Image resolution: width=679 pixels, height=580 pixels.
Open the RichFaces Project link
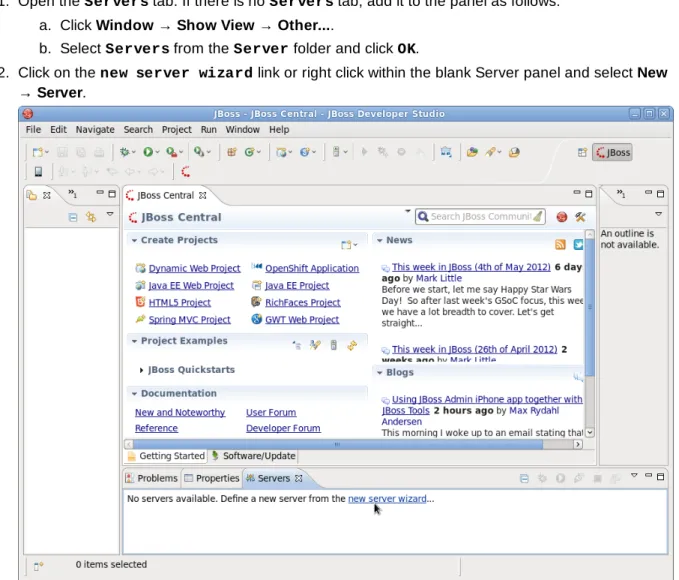pos(303,302)
